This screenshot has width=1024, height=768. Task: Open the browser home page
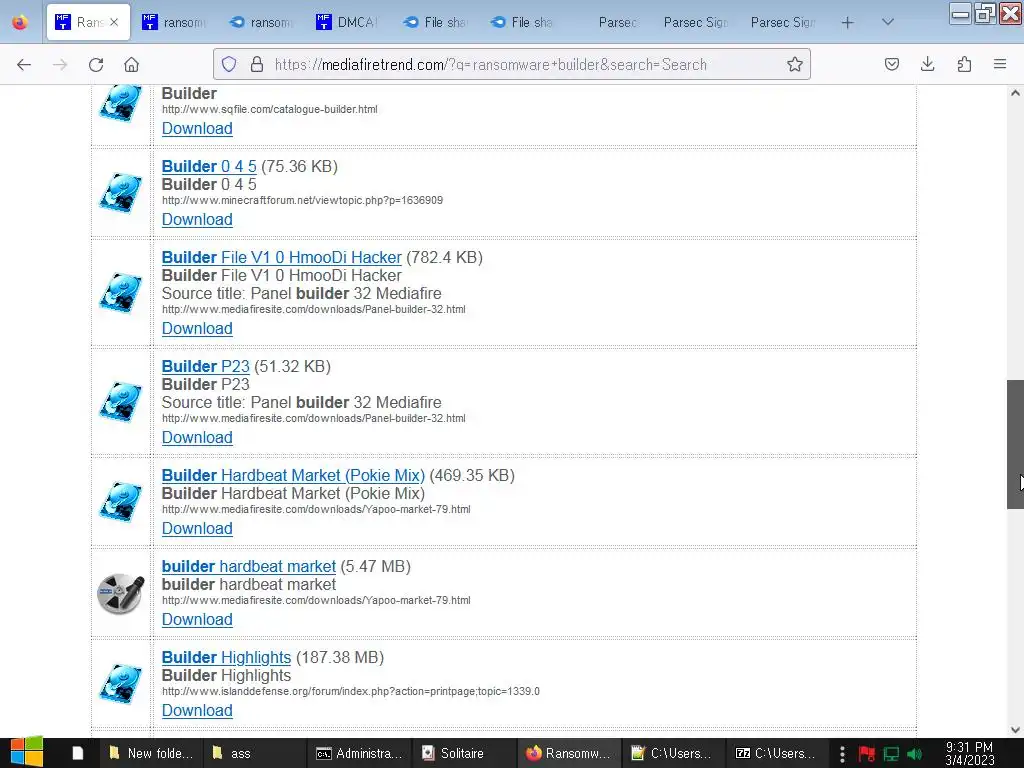(131, 64)
